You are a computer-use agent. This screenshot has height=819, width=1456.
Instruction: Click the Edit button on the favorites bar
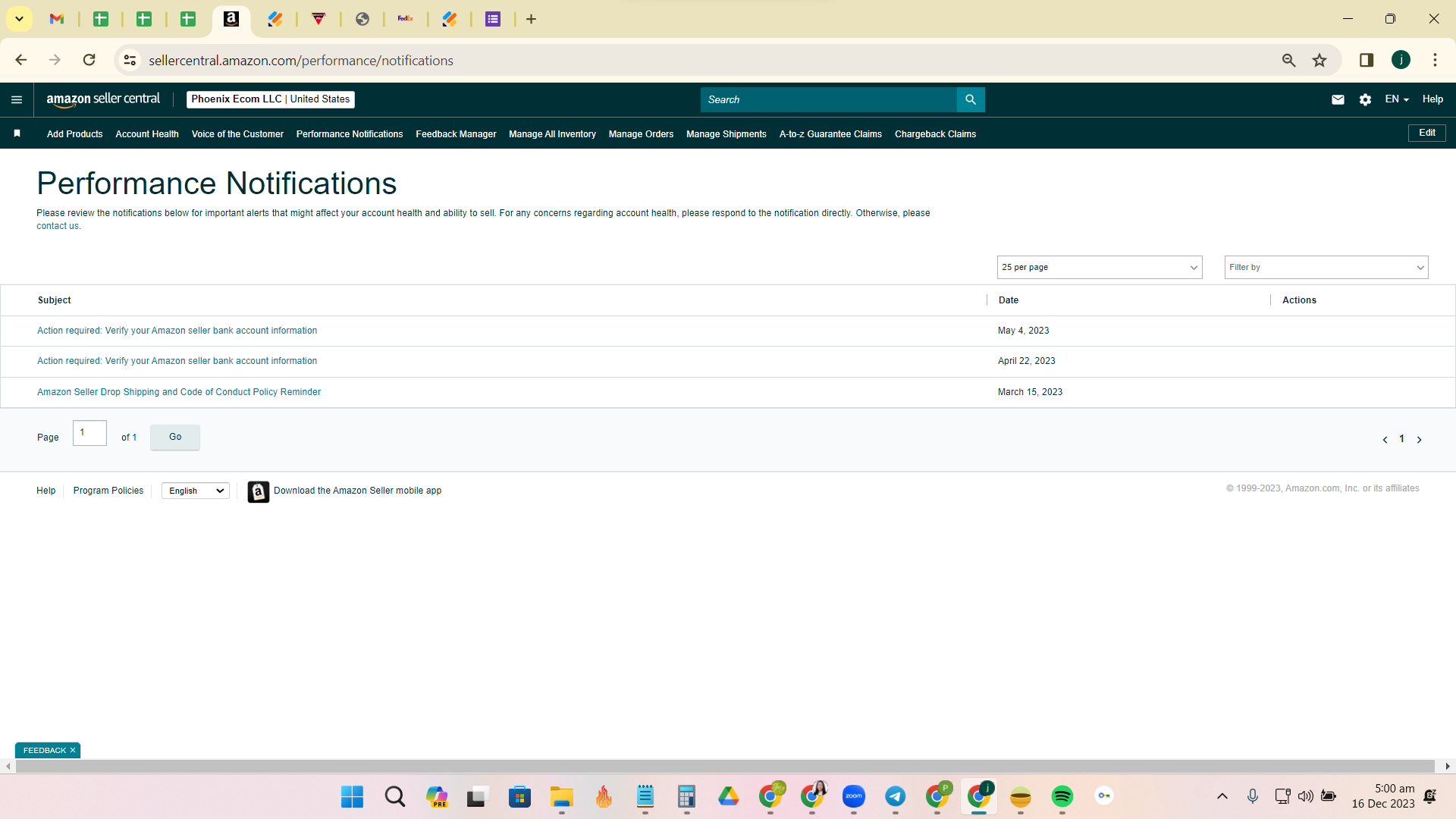(1427, 133)
